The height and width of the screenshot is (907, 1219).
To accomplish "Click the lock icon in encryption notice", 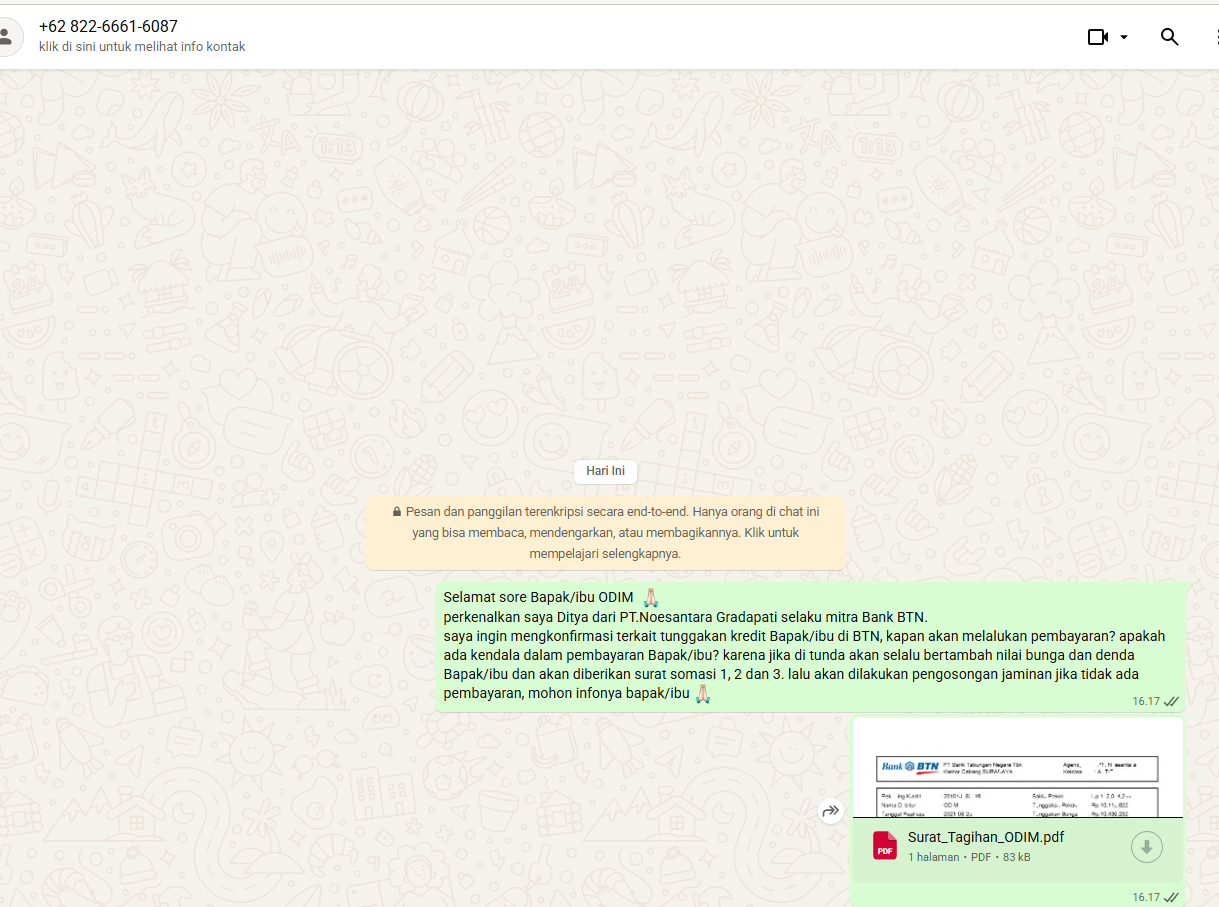I will point(397,512).
